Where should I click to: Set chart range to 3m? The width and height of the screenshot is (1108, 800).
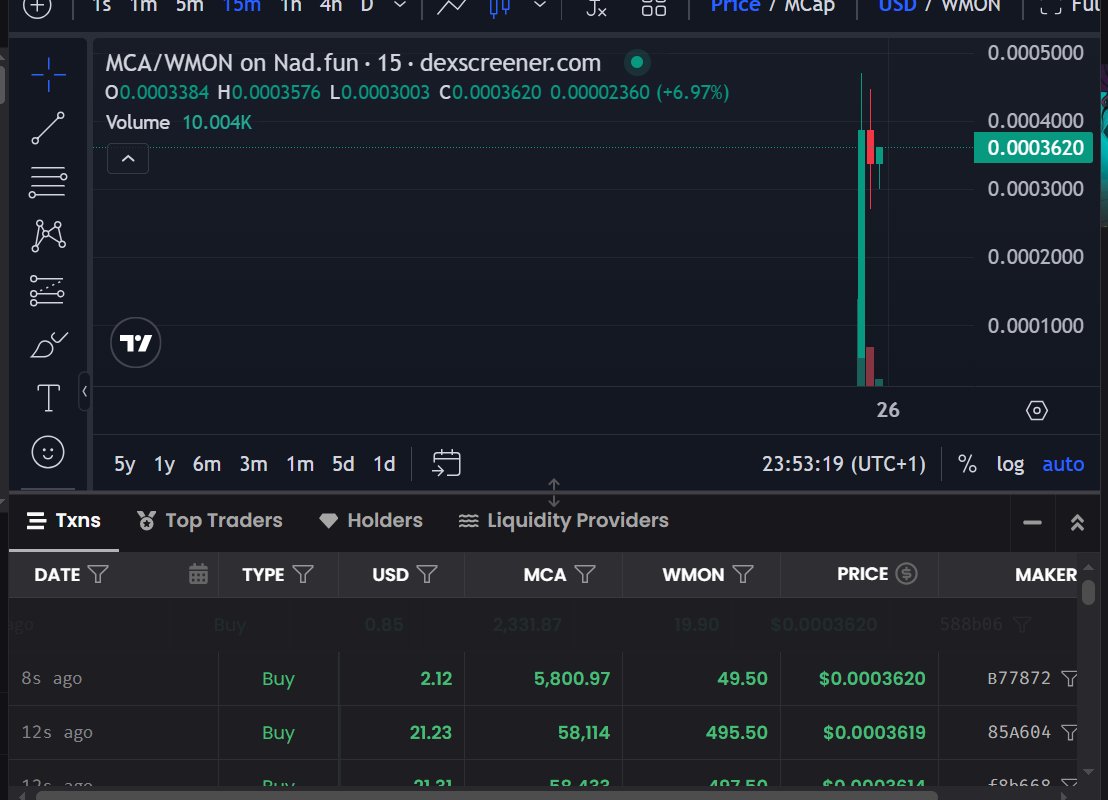point(253,464)
